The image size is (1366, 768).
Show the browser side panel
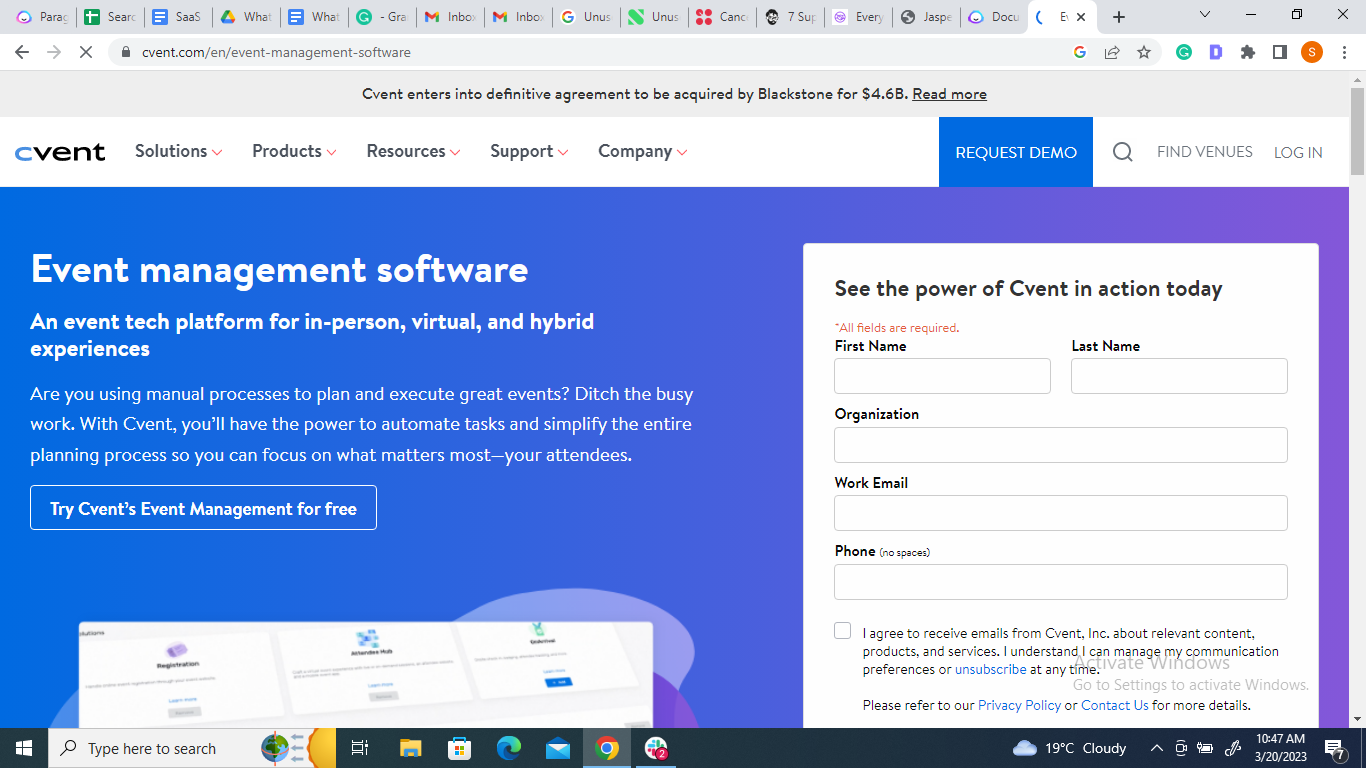click(1280, 52)
